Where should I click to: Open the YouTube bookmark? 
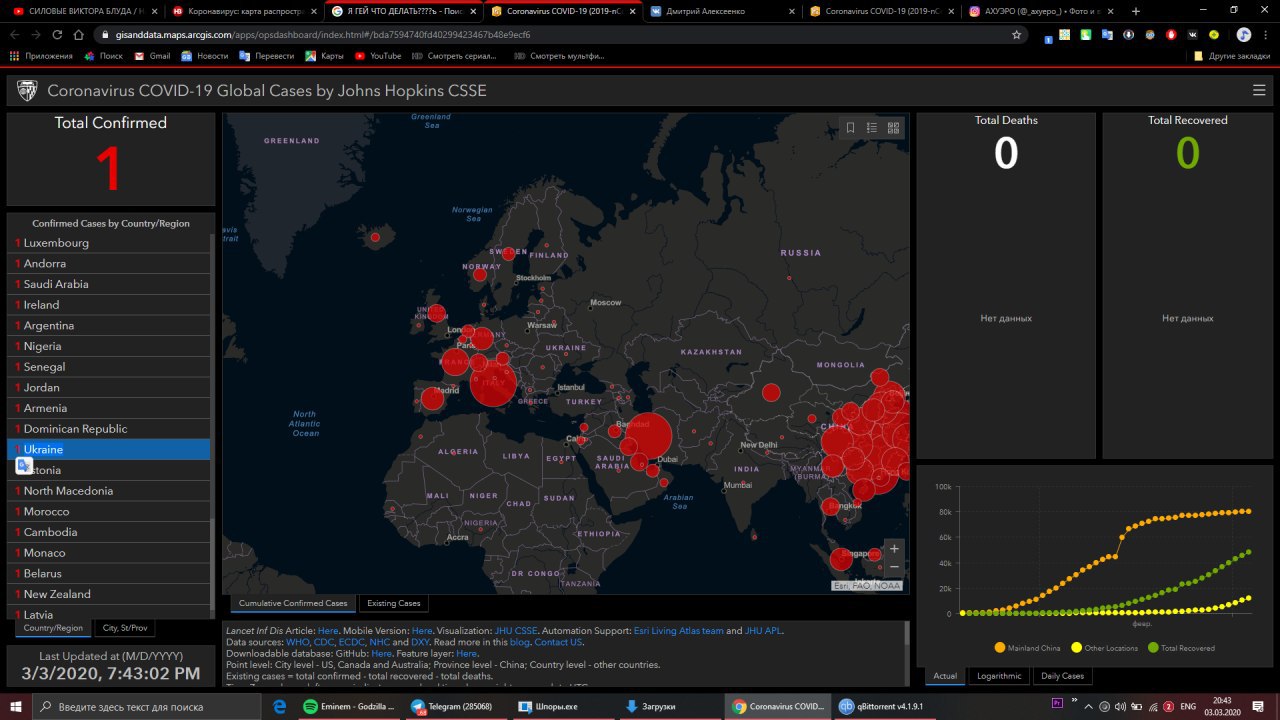[378, 56]
